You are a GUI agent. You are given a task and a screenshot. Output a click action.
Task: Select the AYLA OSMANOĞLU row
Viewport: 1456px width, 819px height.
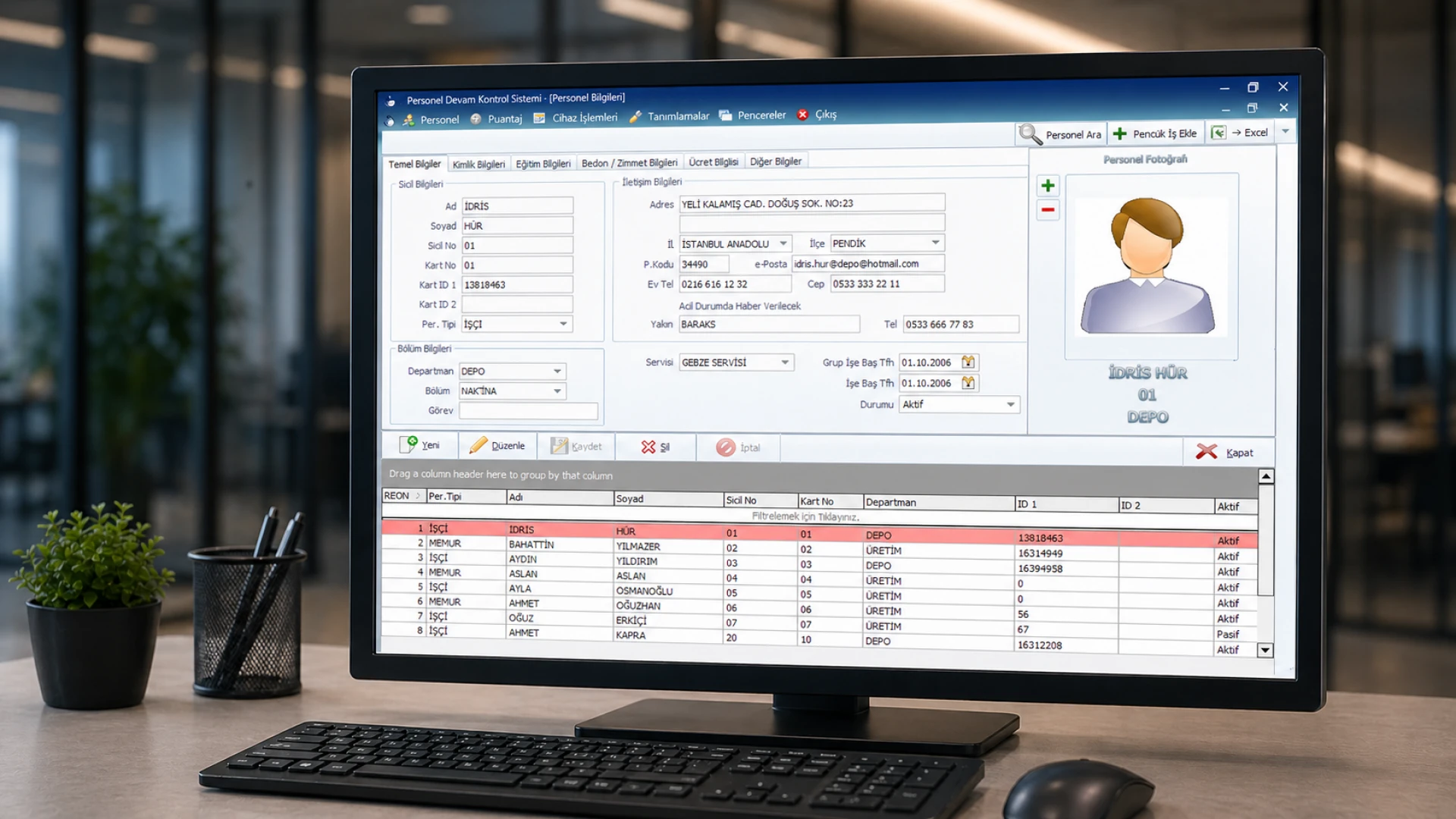(x=820, y=592)
